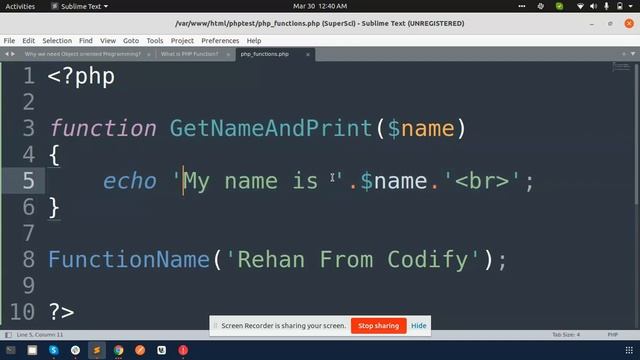Viewport: 640px width, 360px height.
Task: Click the new tab plus icon
Action: pyautogui.click(x=624, y=54)
